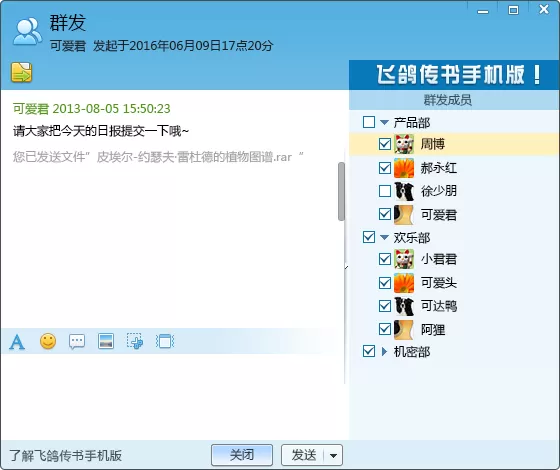Click the member panel collapse splitter arrow
The width and height of the screenshot is (560, 470).
click(x=346, y=267)
